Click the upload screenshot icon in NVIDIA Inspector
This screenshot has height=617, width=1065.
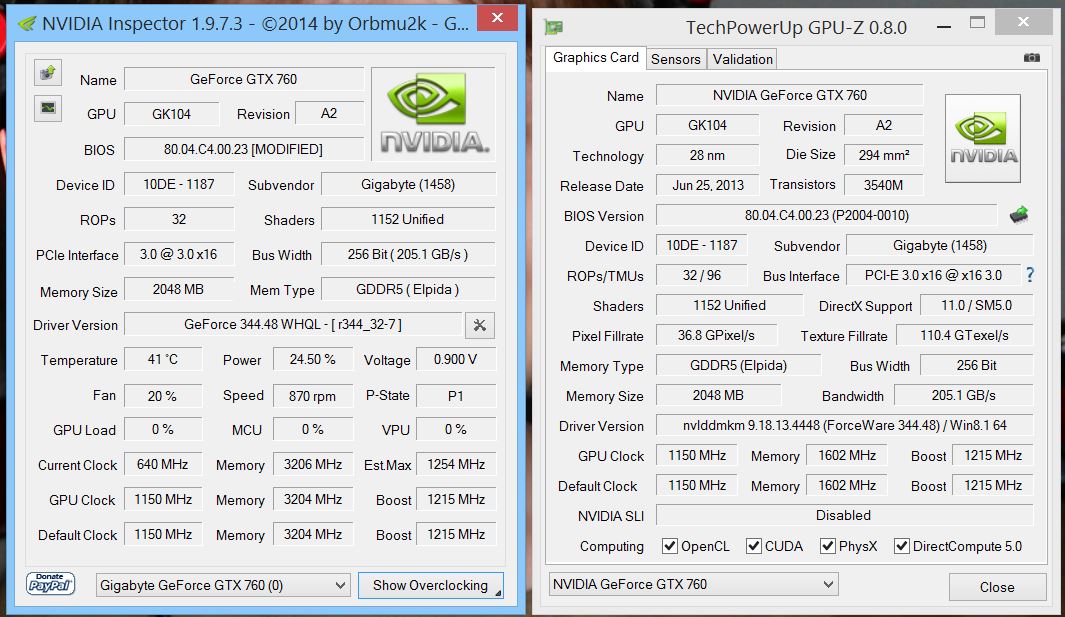click(x=48, y=72)
